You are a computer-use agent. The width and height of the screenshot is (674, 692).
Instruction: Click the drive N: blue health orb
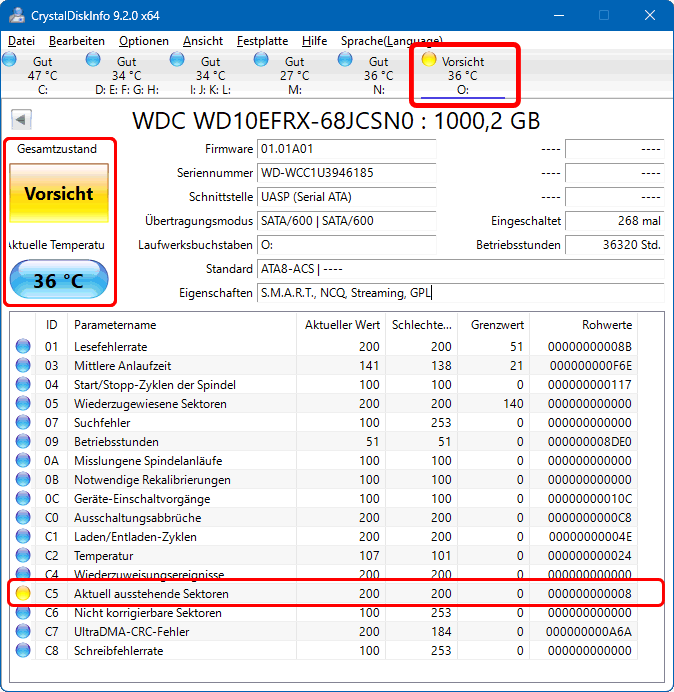point(346,60)
